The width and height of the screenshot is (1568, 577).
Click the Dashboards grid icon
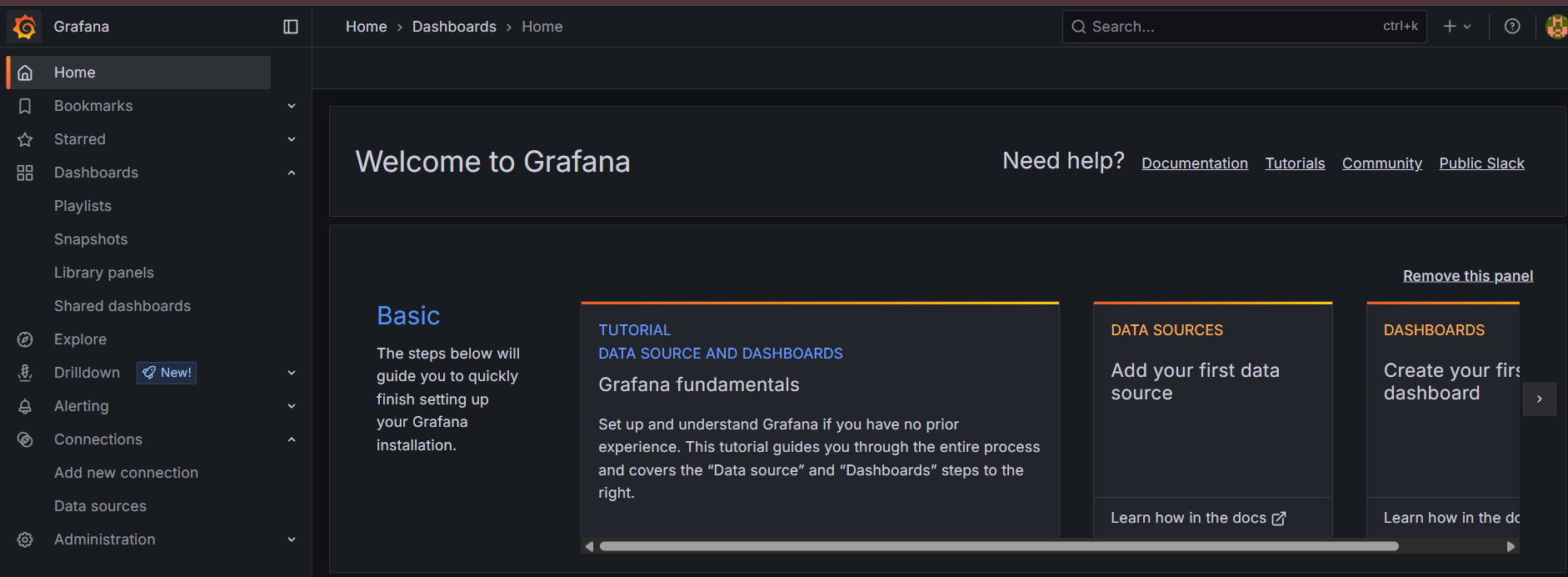coord(25,173)
